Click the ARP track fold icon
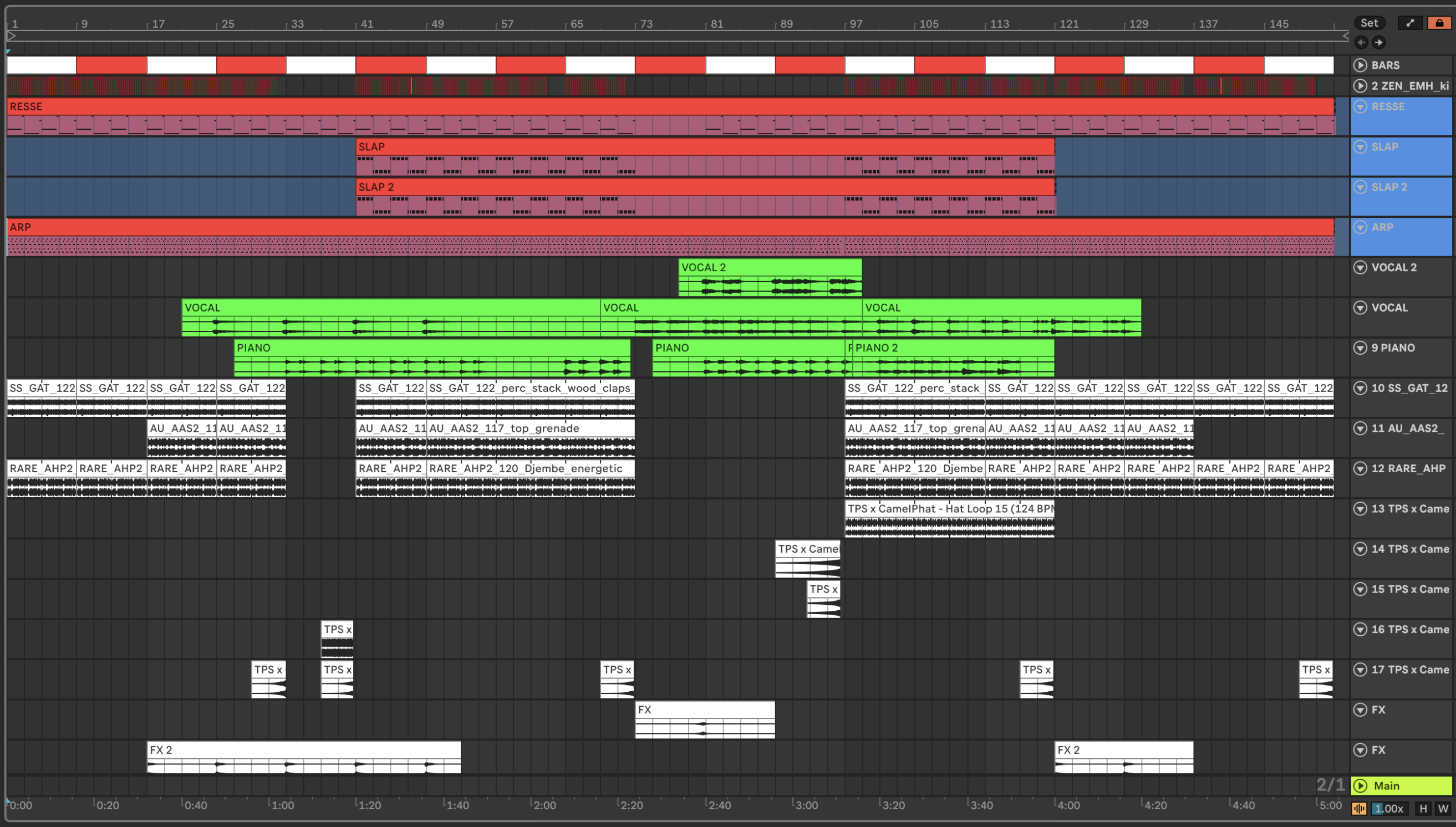 coord(1360,227)
